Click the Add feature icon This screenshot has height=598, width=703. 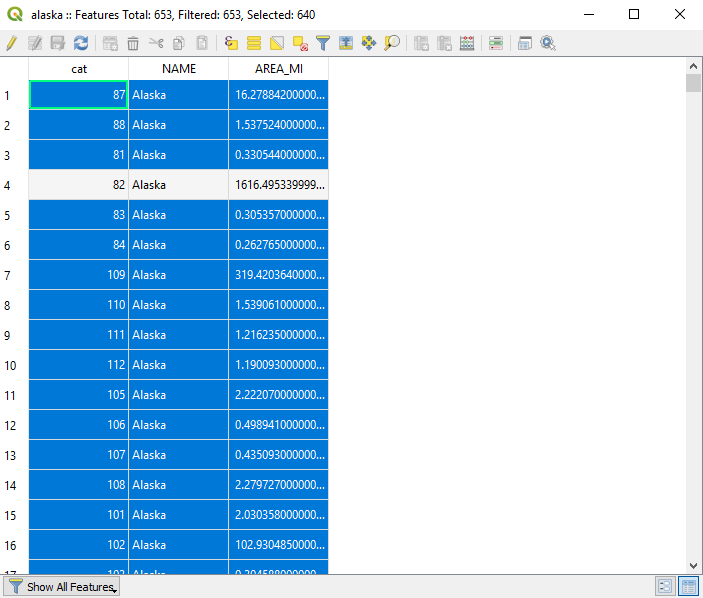pyautogui.click(x=110, y=43)
